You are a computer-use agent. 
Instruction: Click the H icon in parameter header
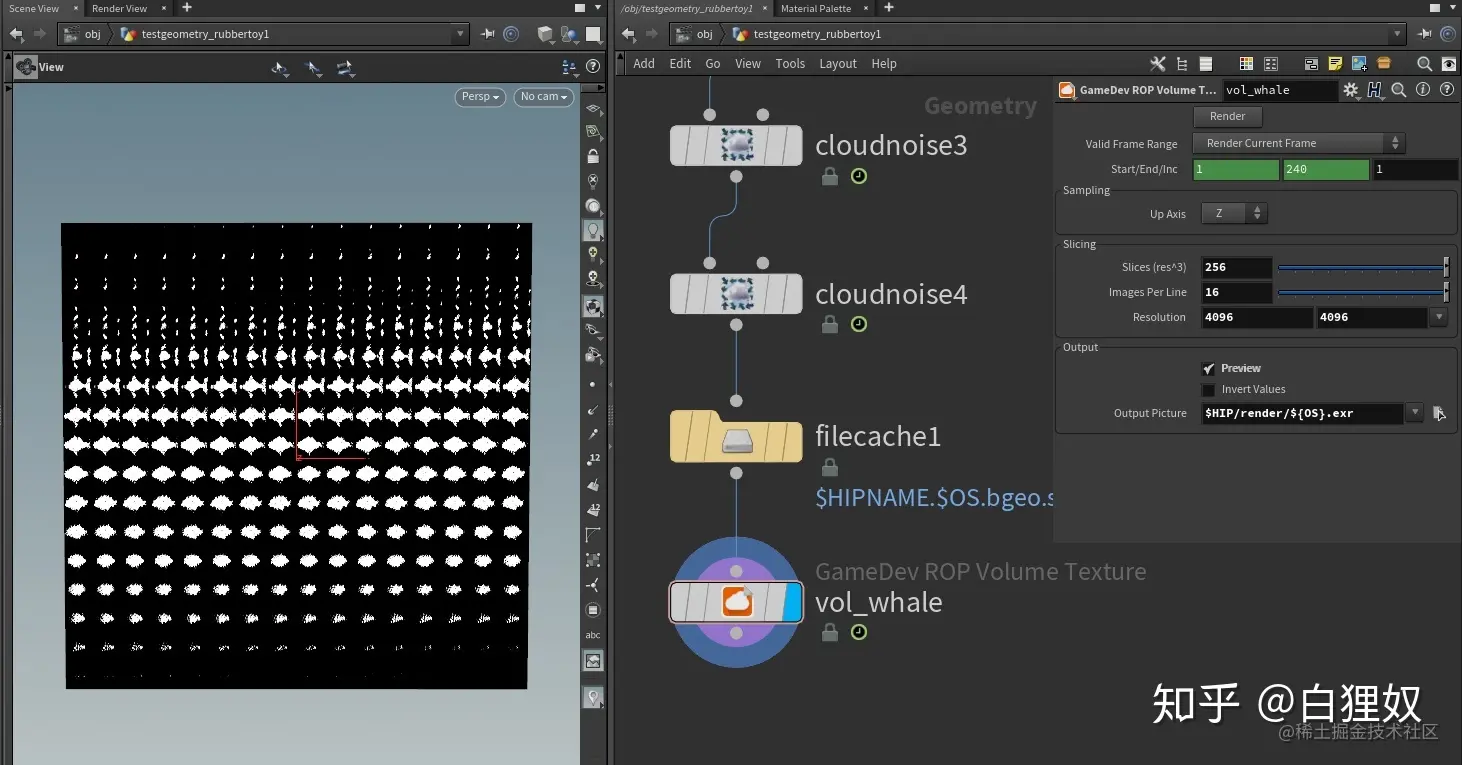(x=1375, y=90)
